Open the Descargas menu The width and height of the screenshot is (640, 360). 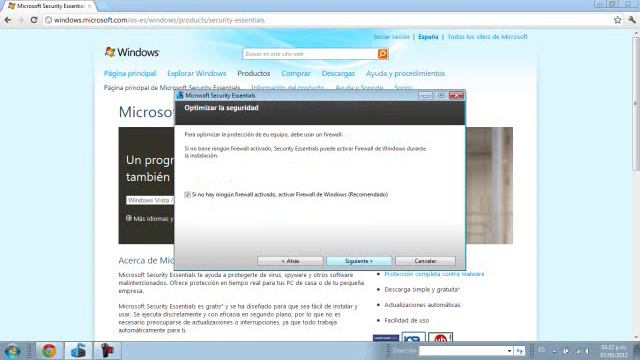click(x=338, y=73)
